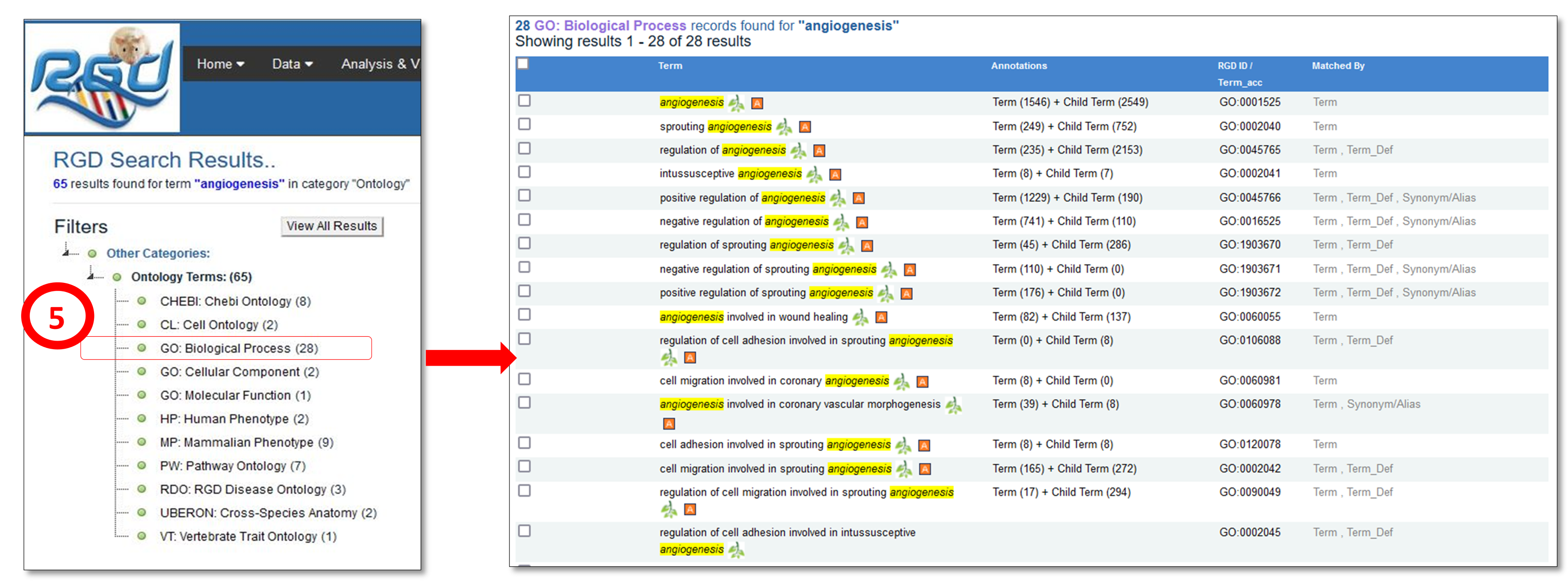The width and height of the screenshot is (1568, 581).
Task: Click ontology tree icon beside plain angiogenesis term
Action: (736, 103)
